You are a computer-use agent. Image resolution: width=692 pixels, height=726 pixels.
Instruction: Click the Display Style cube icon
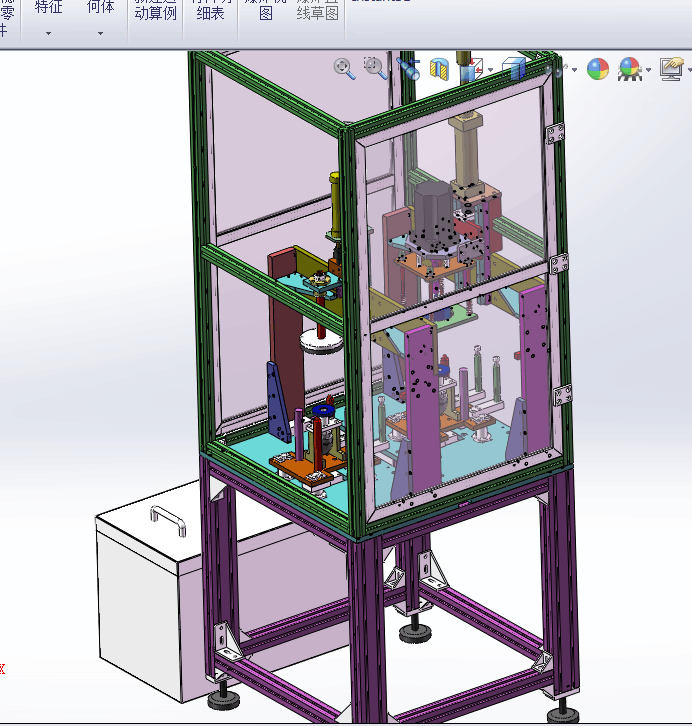coord(513,69)
